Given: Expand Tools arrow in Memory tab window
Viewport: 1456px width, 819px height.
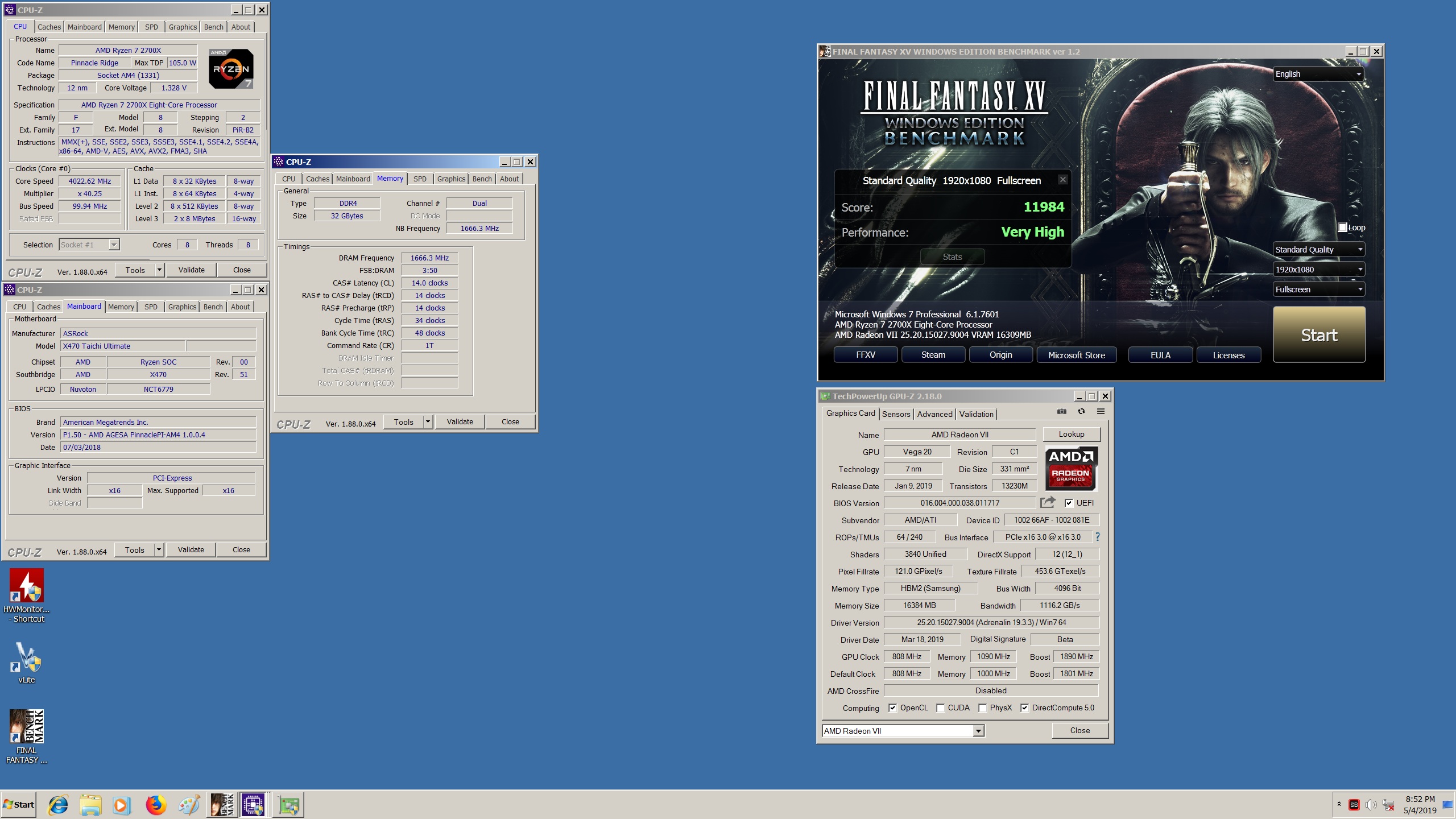Looking at the screenshot, I should (428, 422).
